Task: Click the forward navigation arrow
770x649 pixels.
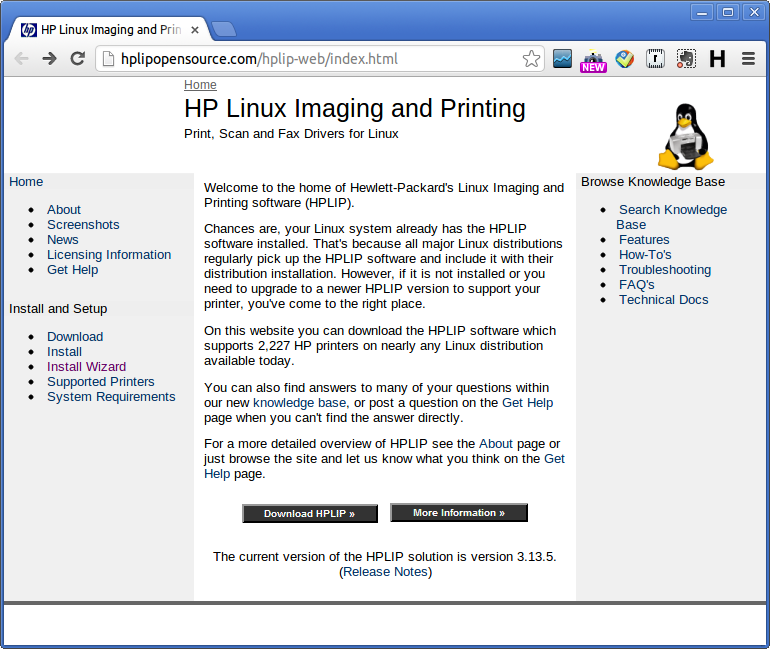Action: click(49, 59)
